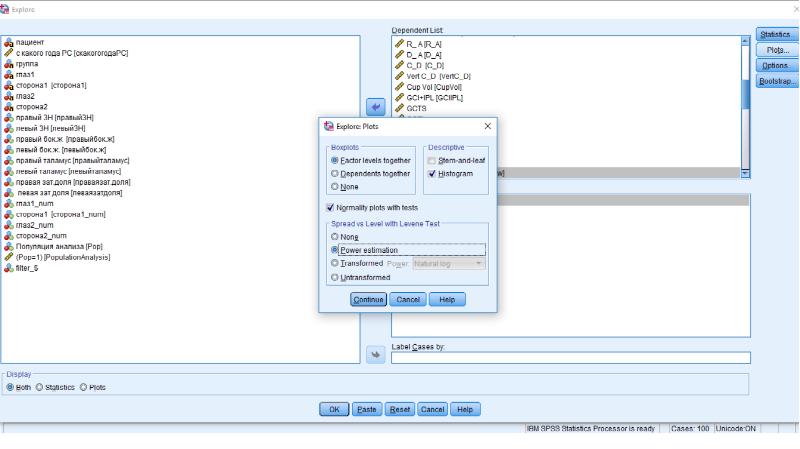Click the Dependent List scroll-up arrow
800x449 pixels.
[x=745, y=40]
